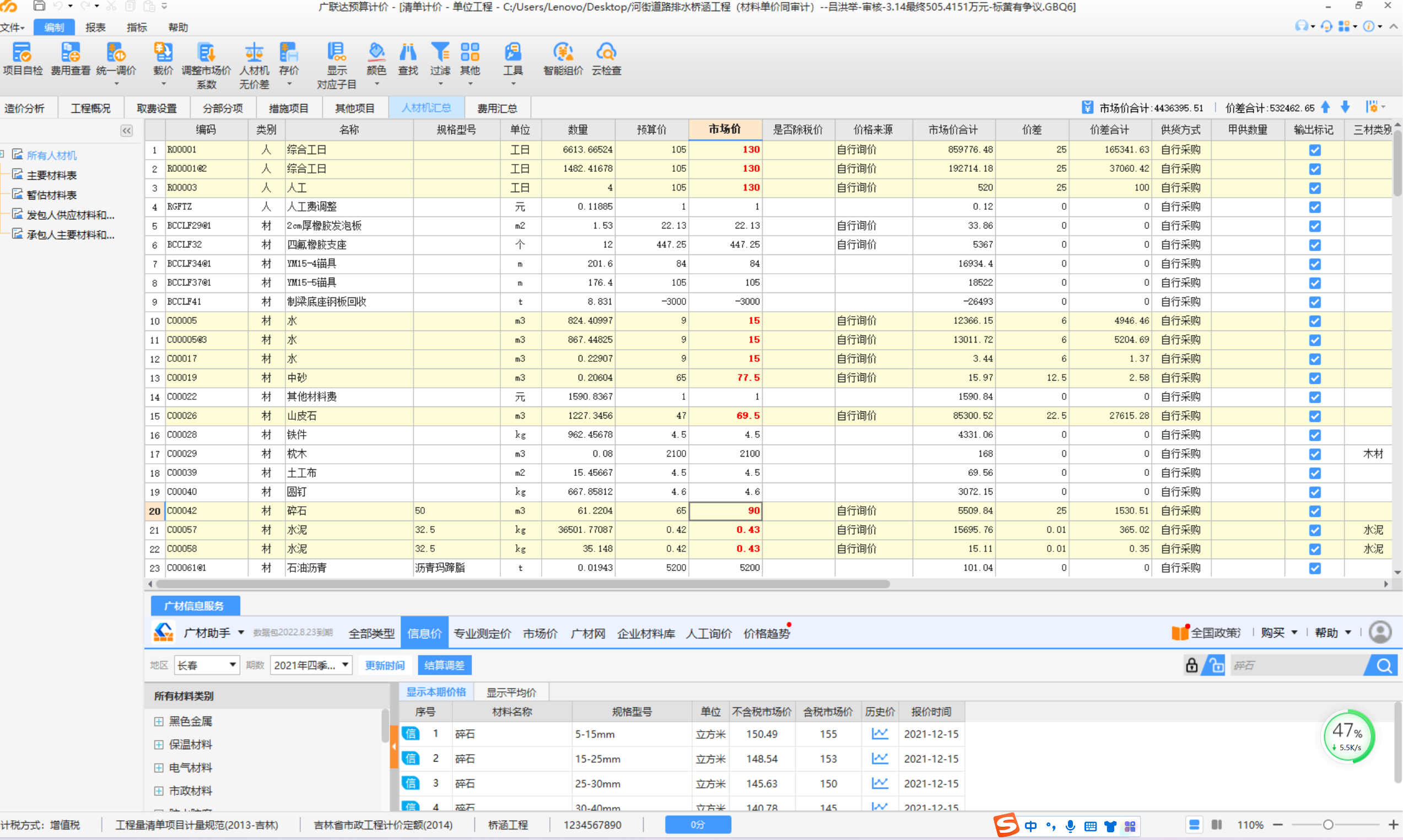This screenshot has width=1403, height=840.
Task: Toggle 输出标记 checkbox for R00001 综合工日
Action: point(1315,150)
